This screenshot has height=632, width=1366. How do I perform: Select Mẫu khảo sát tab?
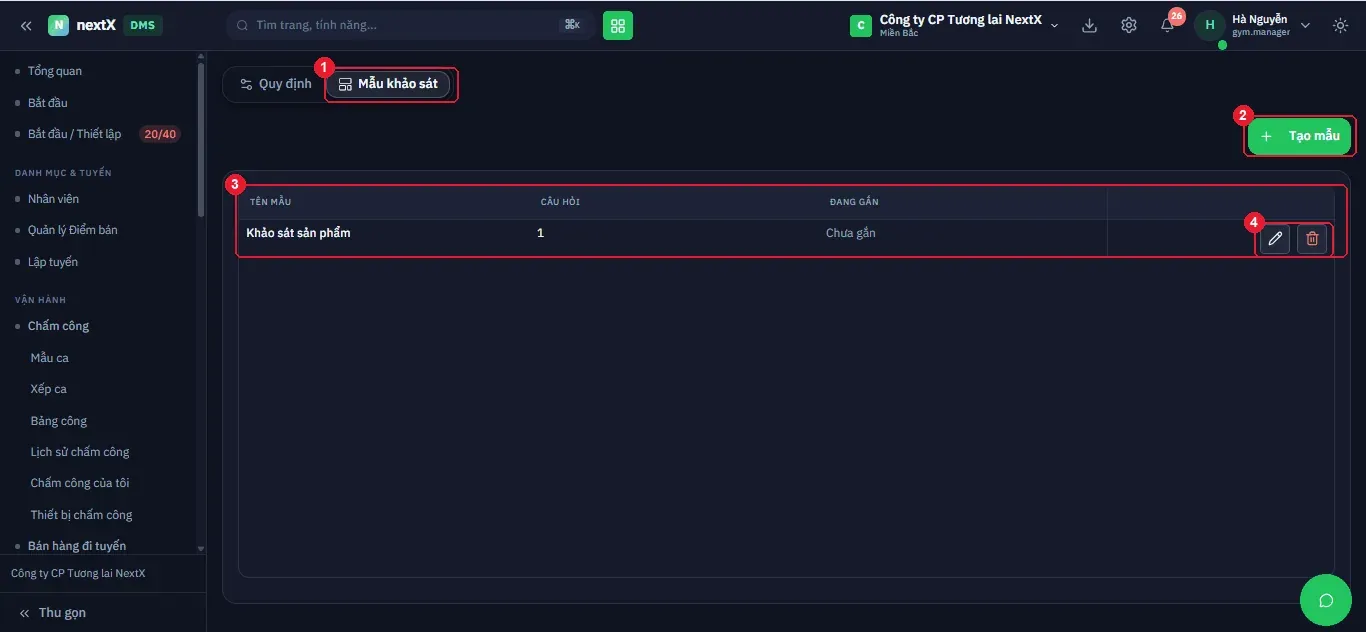point(388,84)
